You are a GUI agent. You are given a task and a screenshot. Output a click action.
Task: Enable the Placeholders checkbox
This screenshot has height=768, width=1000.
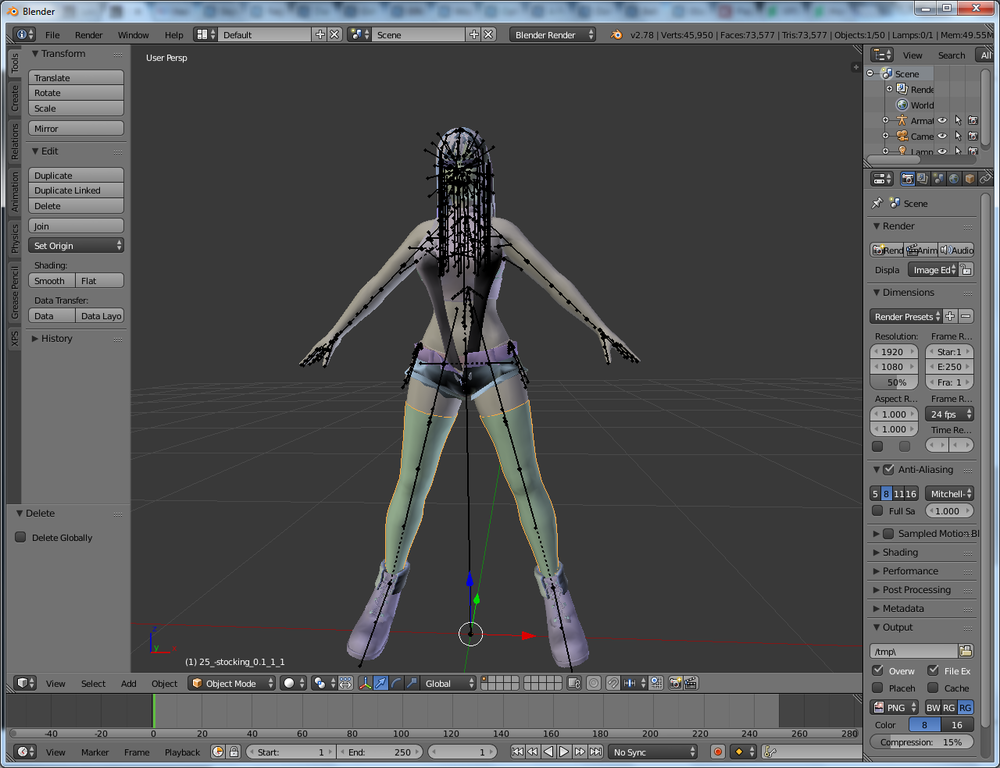(878, 688)
